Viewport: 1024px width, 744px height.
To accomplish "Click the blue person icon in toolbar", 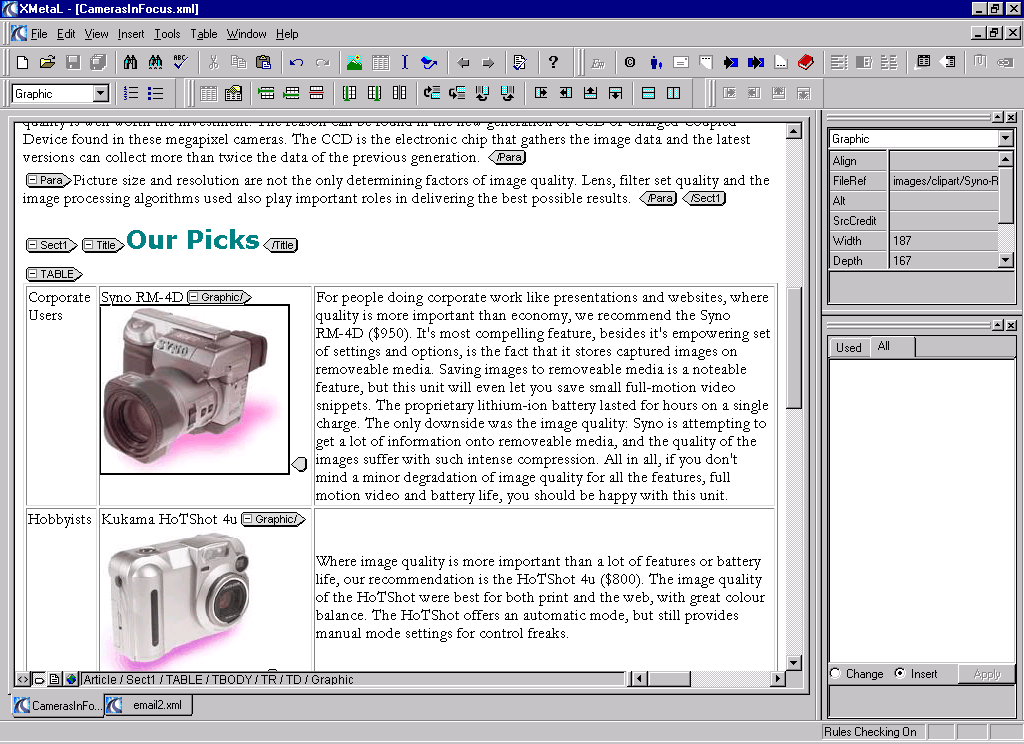I will 656,63.
